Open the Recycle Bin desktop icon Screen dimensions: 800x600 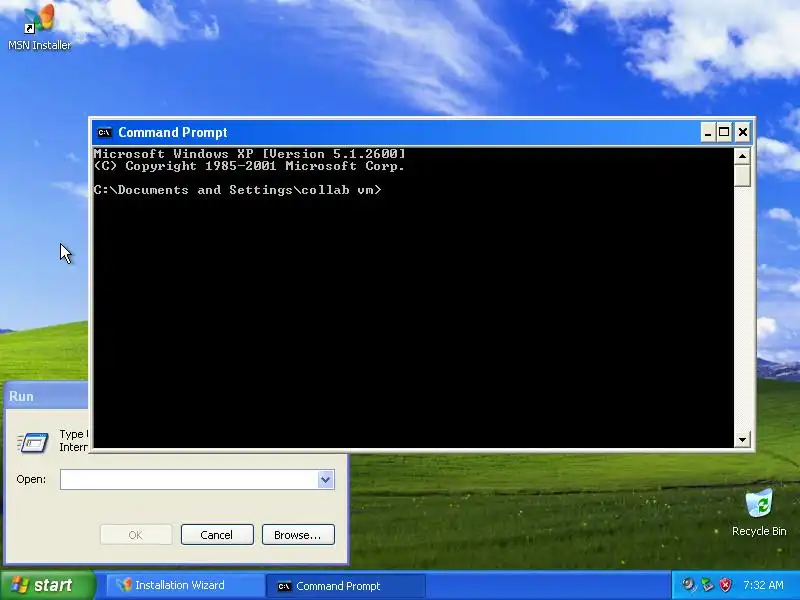click(x=759, y=512)
